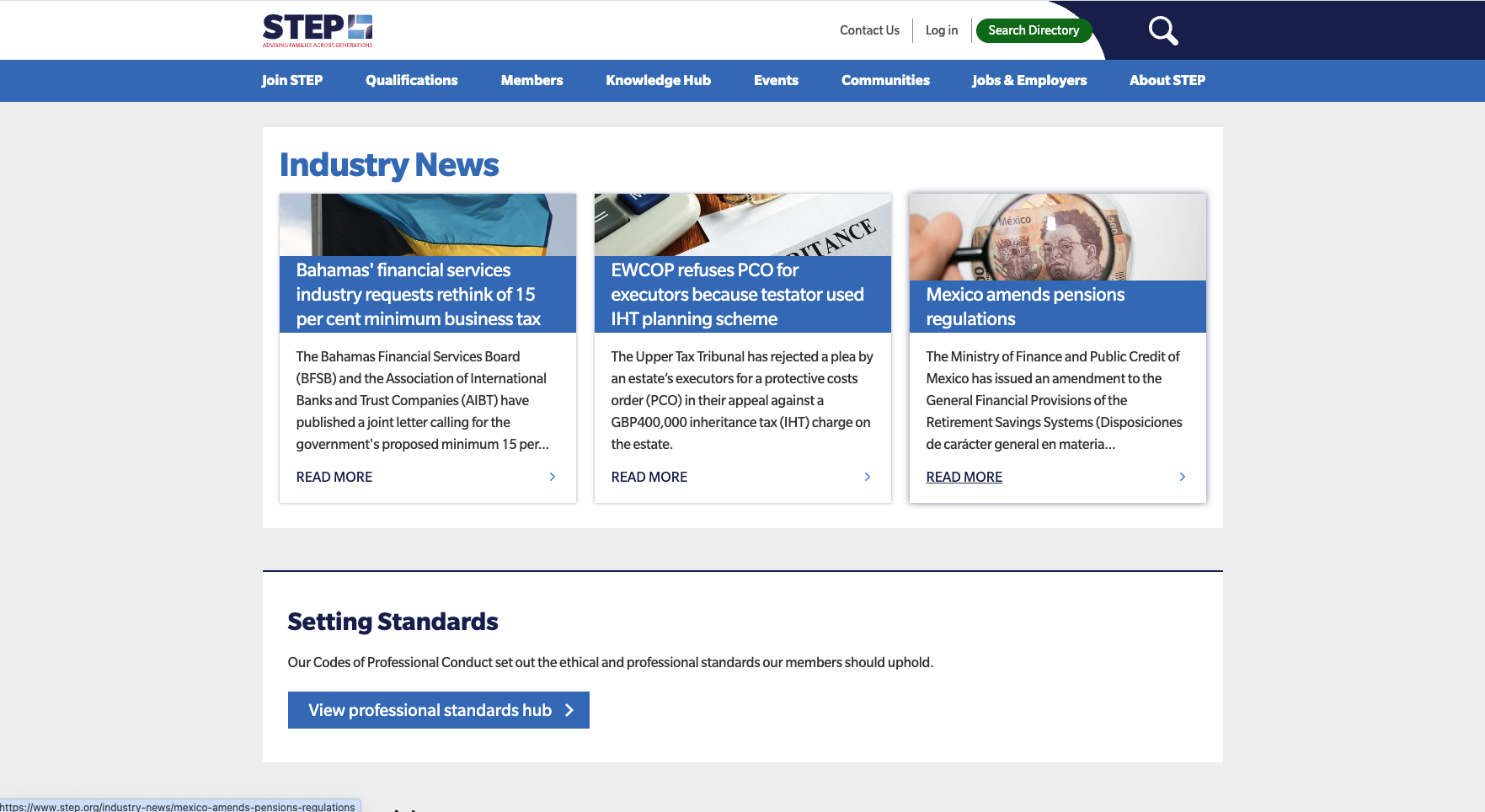This screenshot has width=1485, height=812.
Task: Click the STEP logo in header
Action: (x=317, y=30)
